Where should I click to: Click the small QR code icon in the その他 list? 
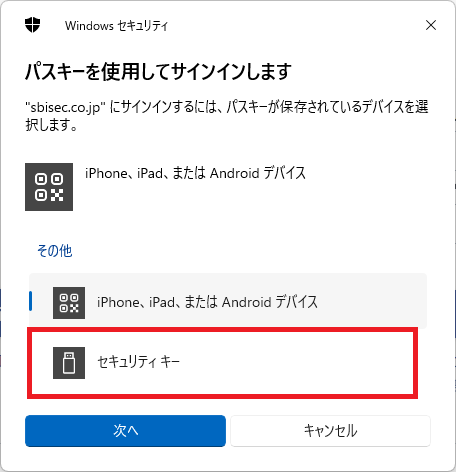click(x=69, y=303)
